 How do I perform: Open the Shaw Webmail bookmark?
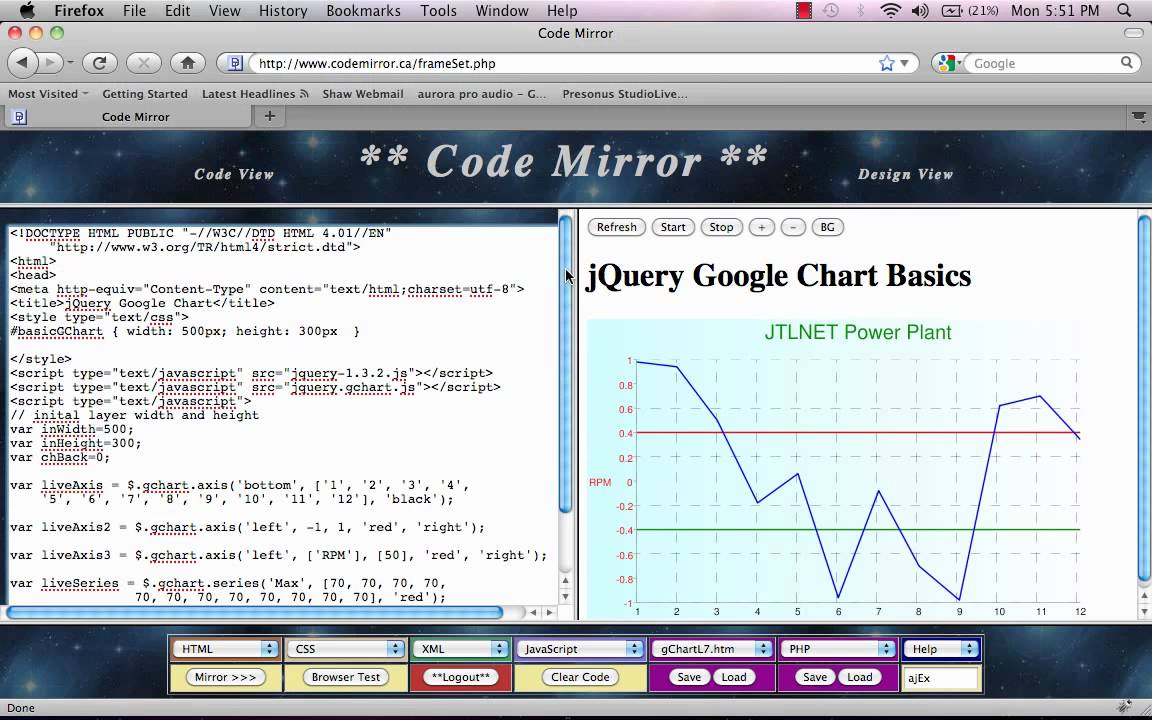click(363, 93)
